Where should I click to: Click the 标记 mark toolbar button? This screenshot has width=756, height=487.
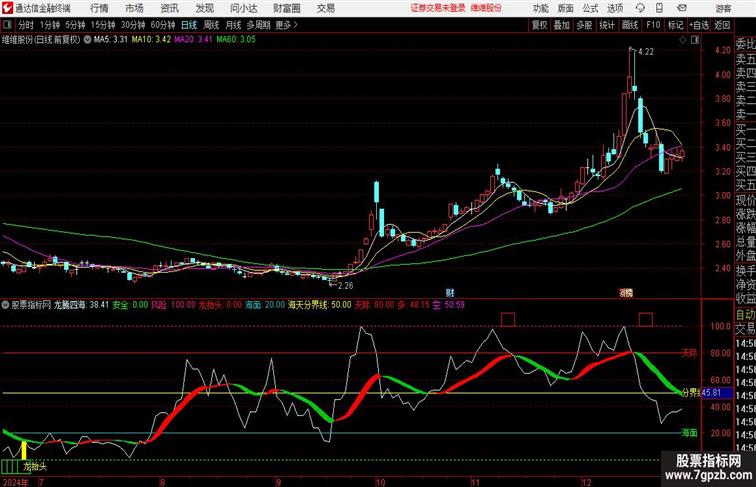tap(675, 25)
